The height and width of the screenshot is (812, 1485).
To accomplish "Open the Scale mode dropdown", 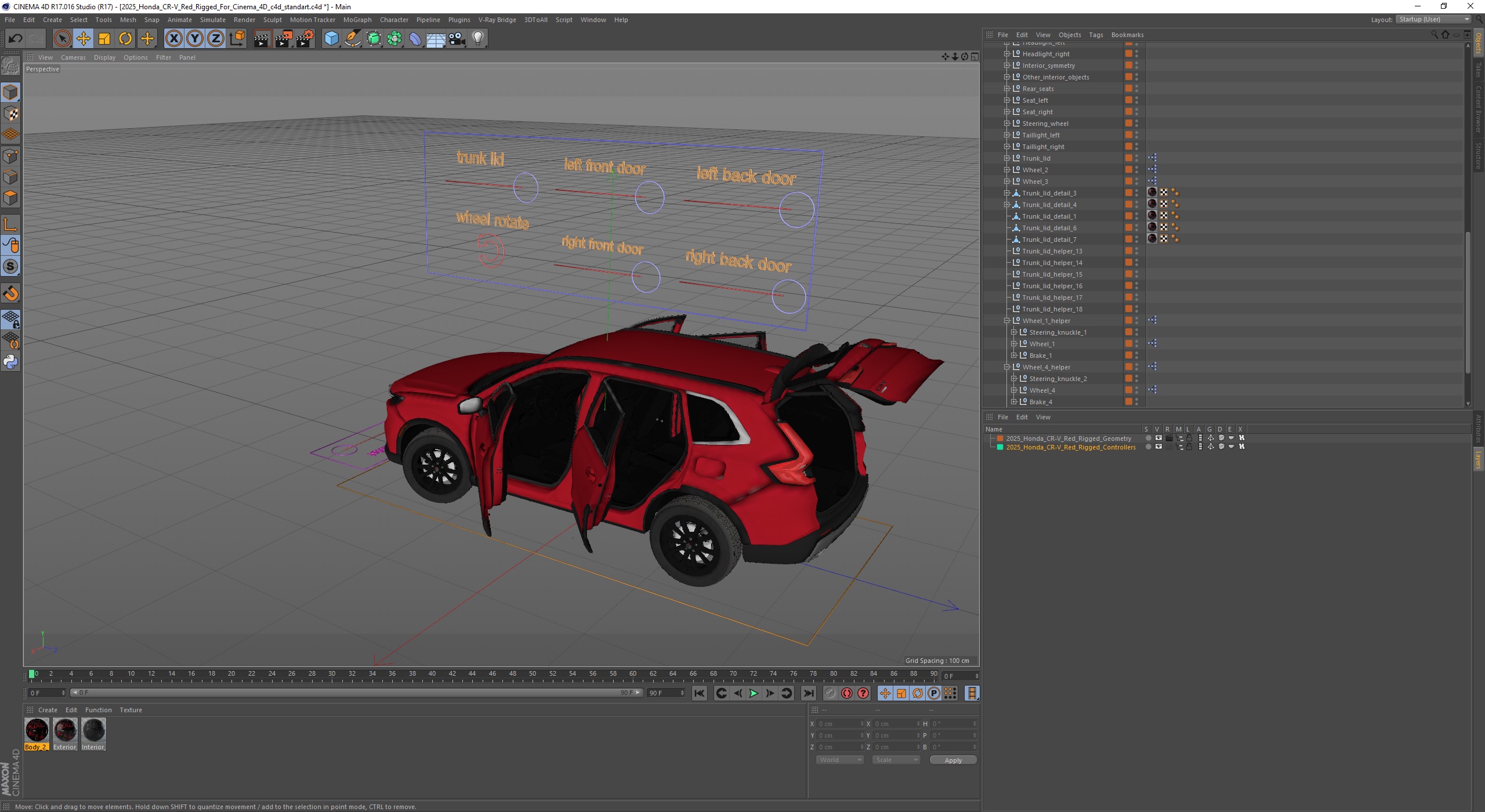I will 896,760.
